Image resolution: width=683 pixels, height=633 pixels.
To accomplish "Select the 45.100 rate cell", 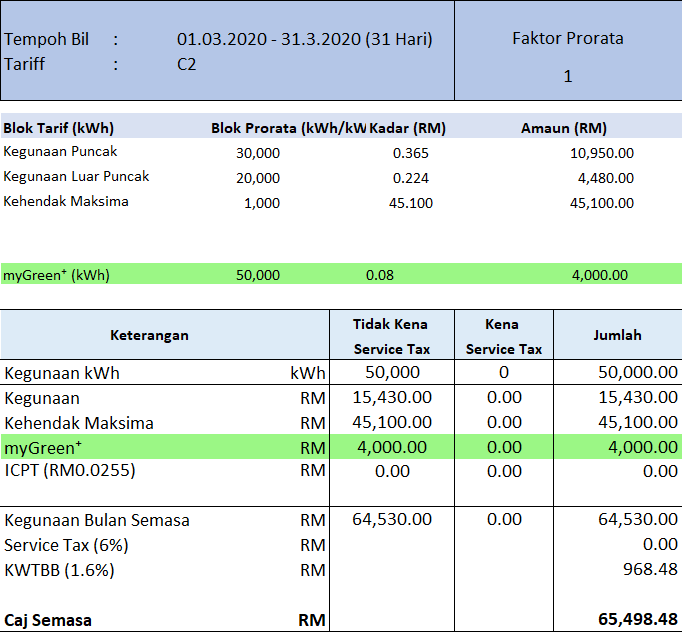I will [411, 203].
